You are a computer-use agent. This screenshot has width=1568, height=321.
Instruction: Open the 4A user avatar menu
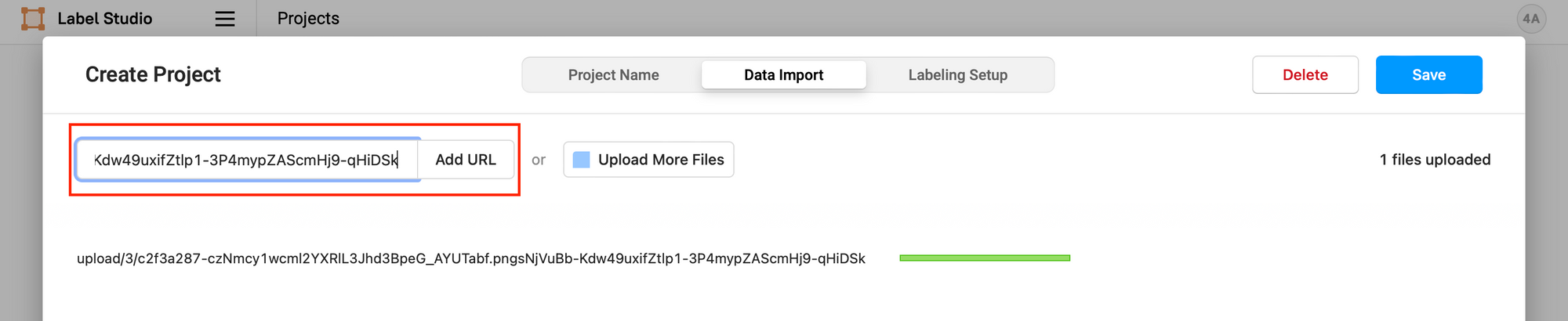[x=1531, y=19]
